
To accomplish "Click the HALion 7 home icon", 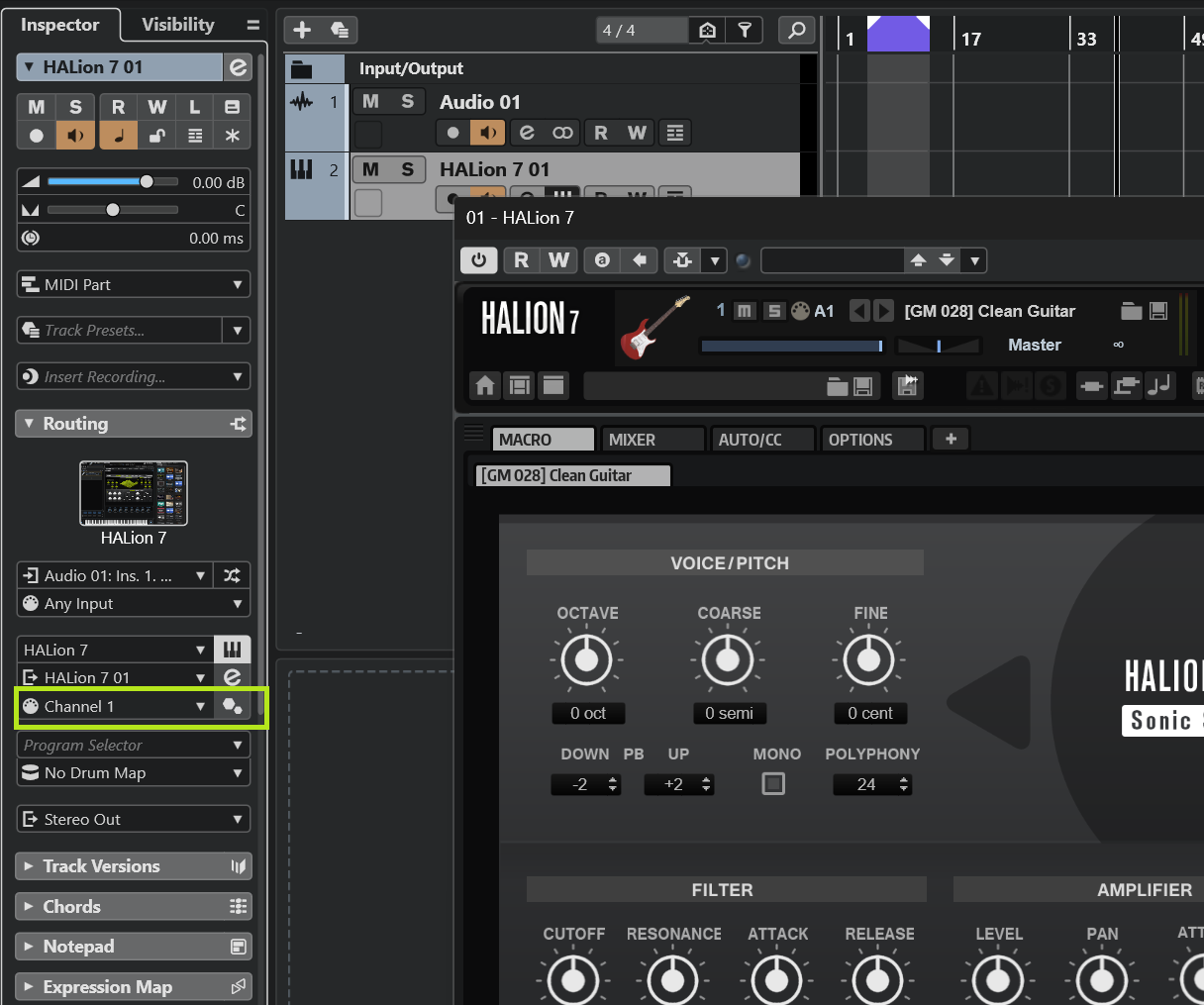I will (x=484, y=385).
